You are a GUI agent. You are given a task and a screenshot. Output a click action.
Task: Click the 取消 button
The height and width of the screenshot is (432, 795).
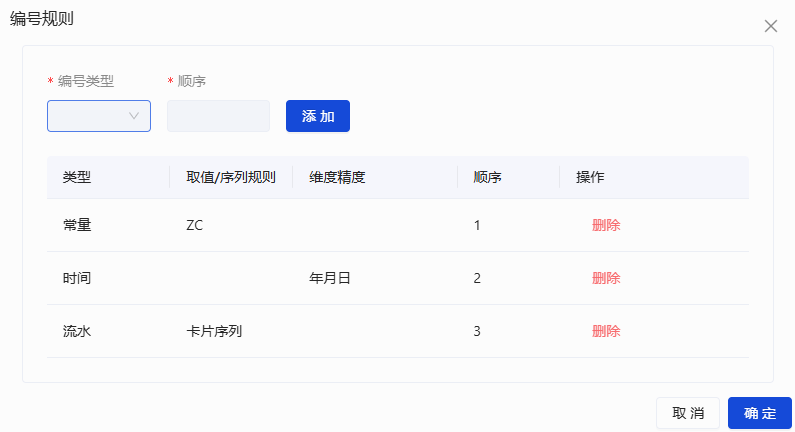[x=688, y=413]
